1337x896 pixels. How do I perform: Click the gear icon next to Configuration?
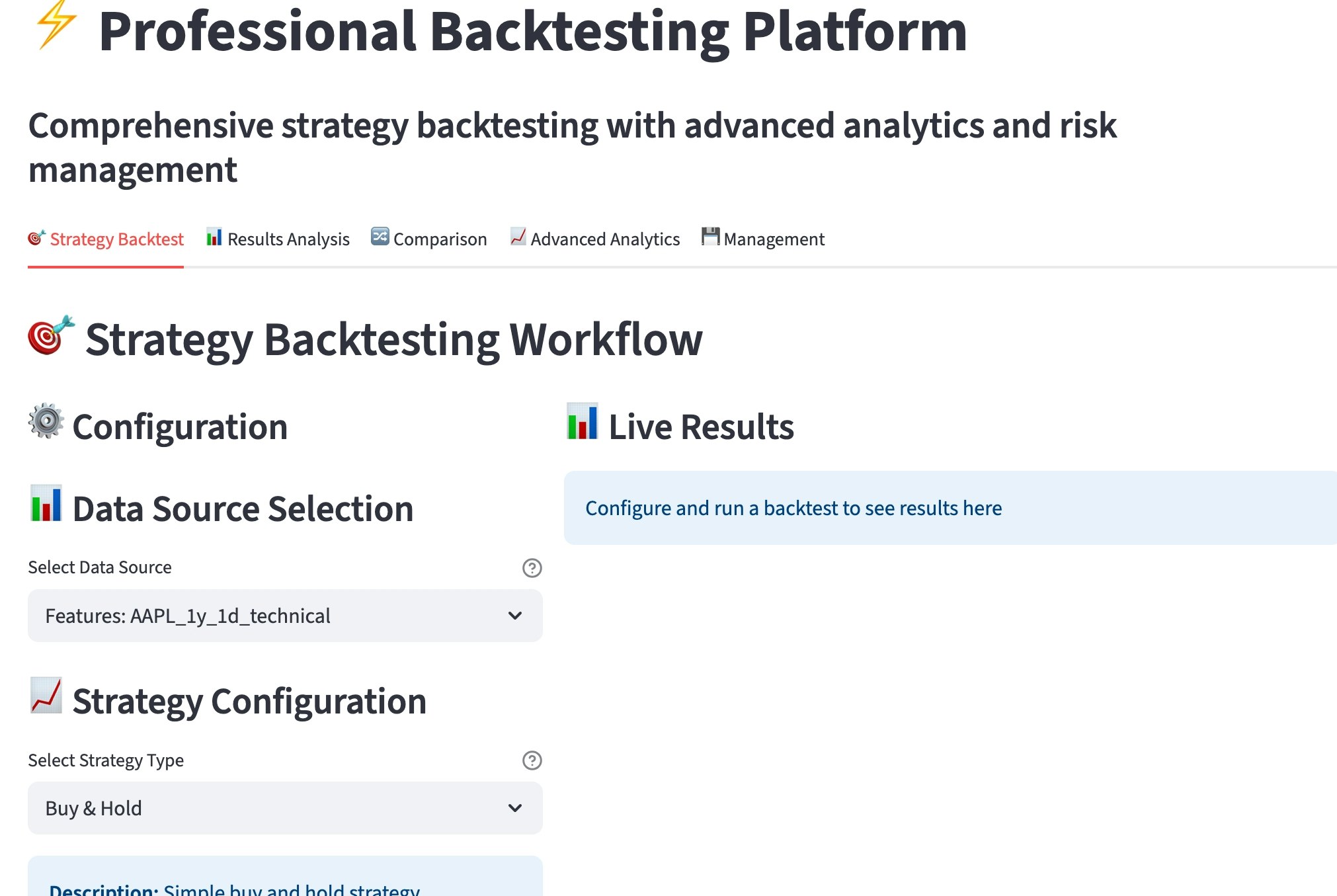point(46,421)
